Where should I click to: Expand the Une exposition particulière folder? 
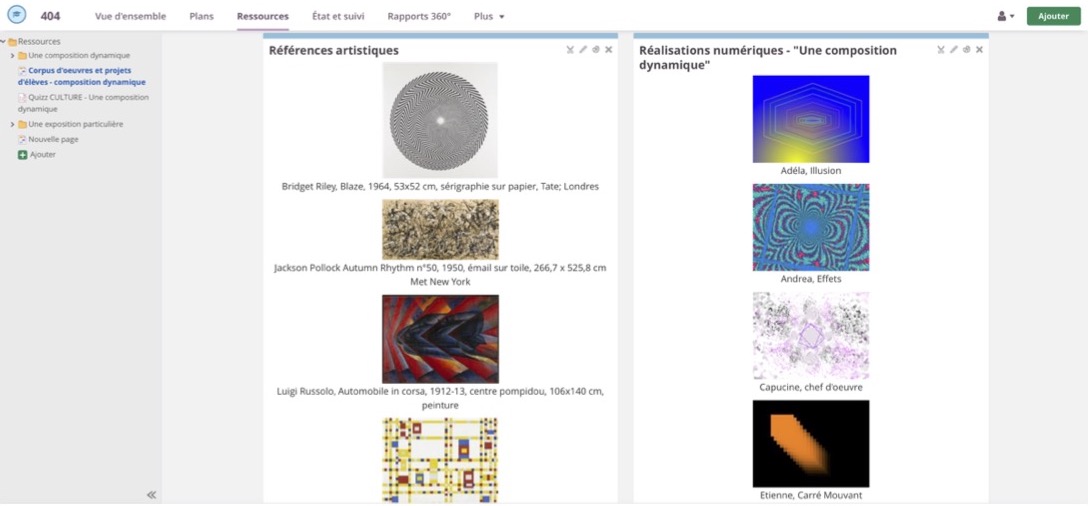tap(12, 125)
